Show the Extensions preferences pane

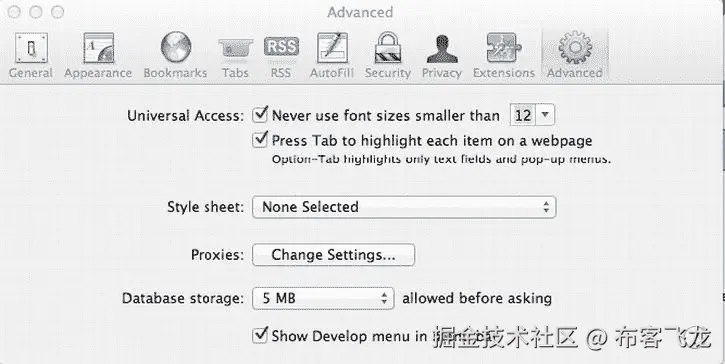(x=504, y=55)
